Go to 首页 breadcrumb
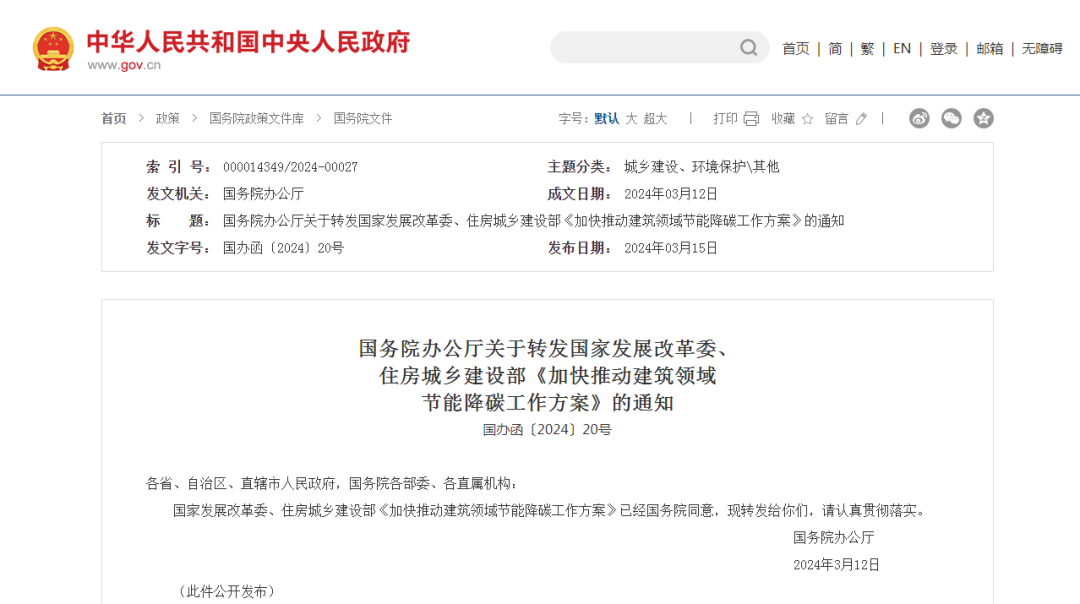 [114, 118]
